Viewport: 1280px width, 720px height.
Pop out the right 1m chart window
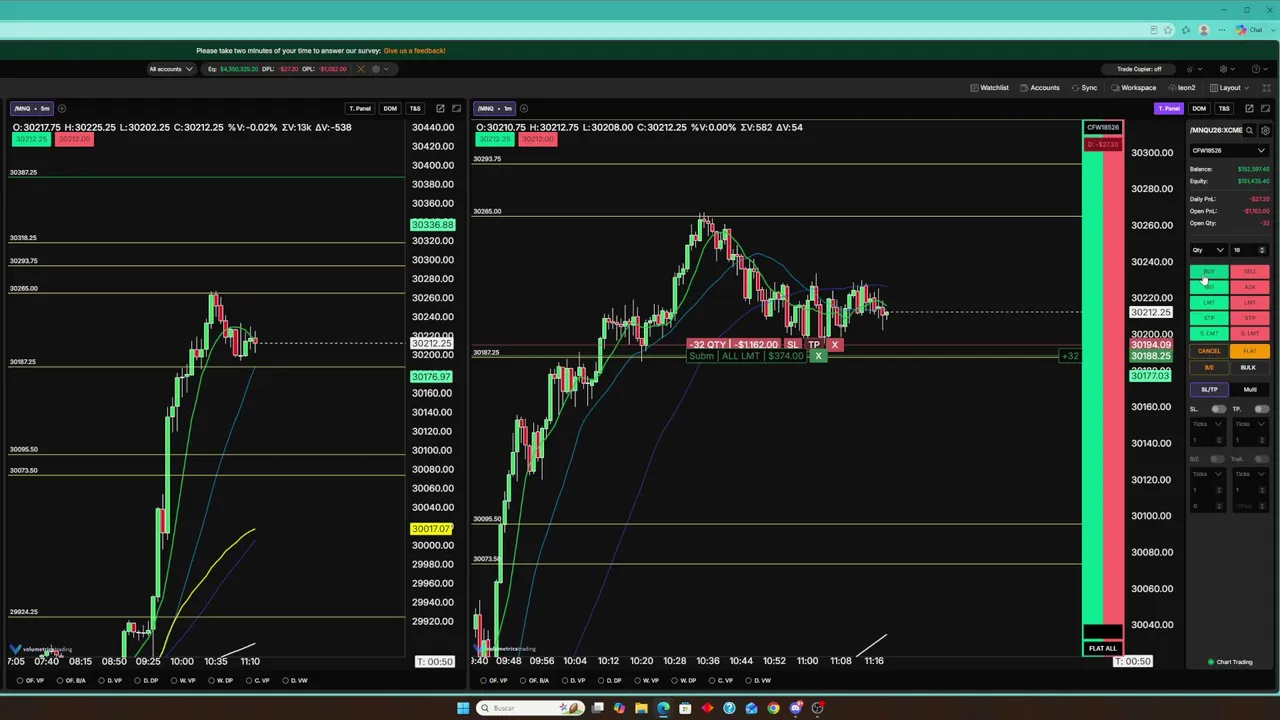(1250, 108)
